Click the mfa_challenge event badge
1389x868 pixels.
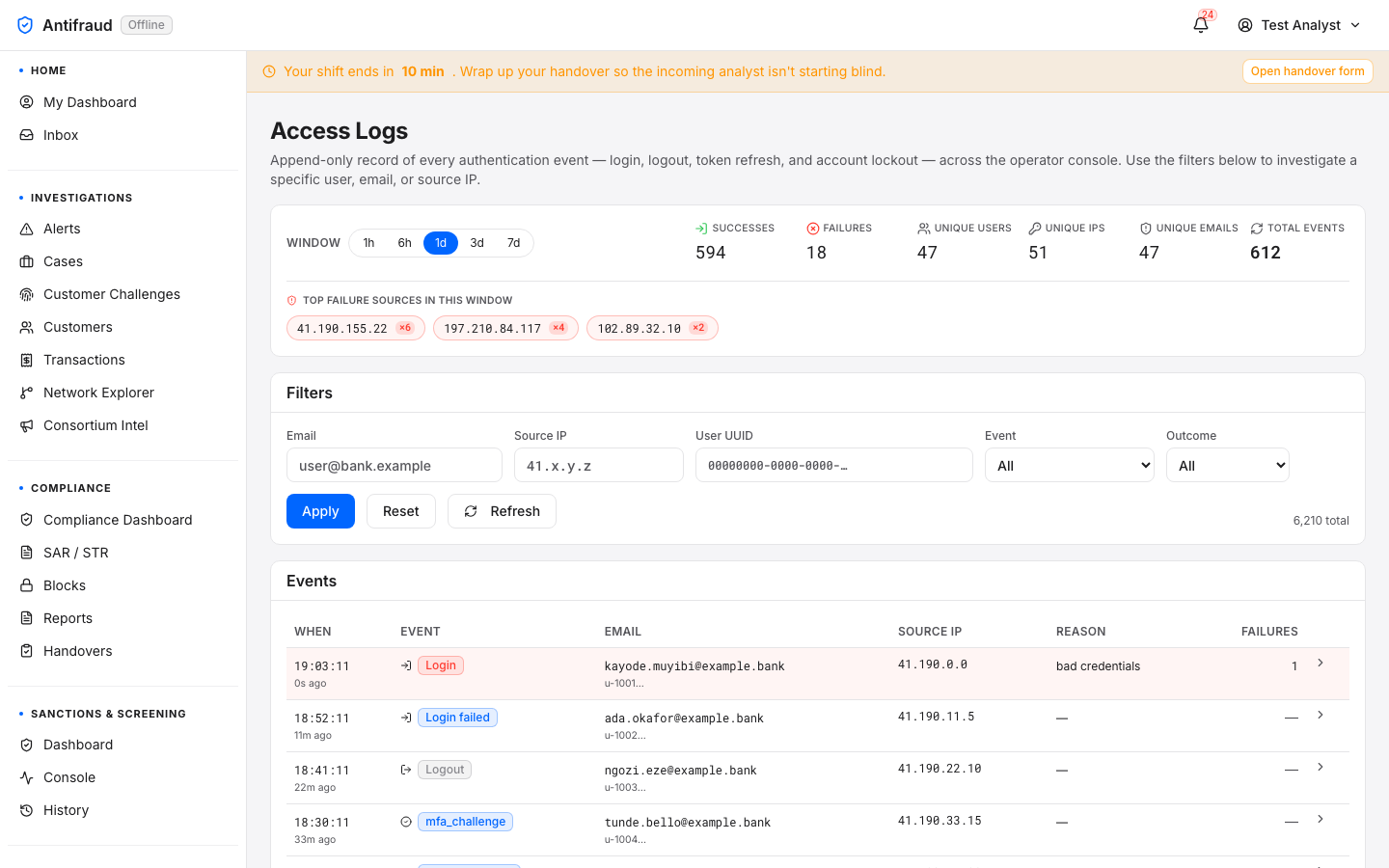point(465,822)
